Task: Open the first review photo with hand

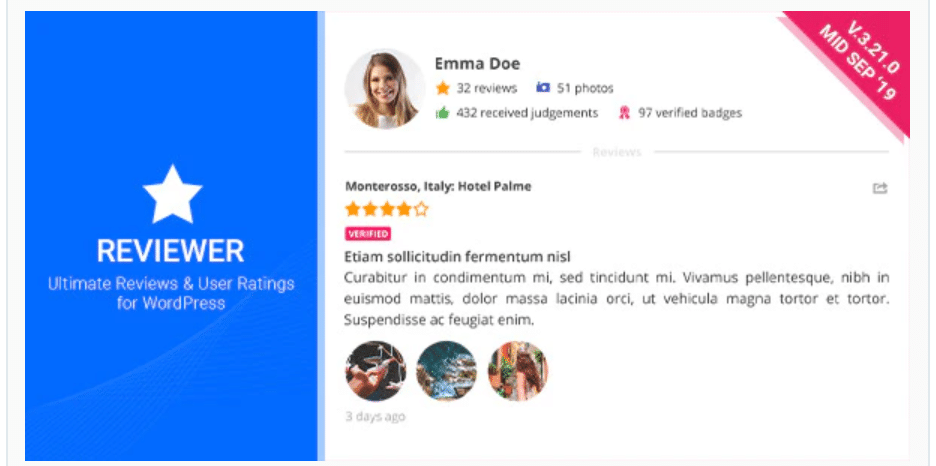Action: (x=375, y=371)
